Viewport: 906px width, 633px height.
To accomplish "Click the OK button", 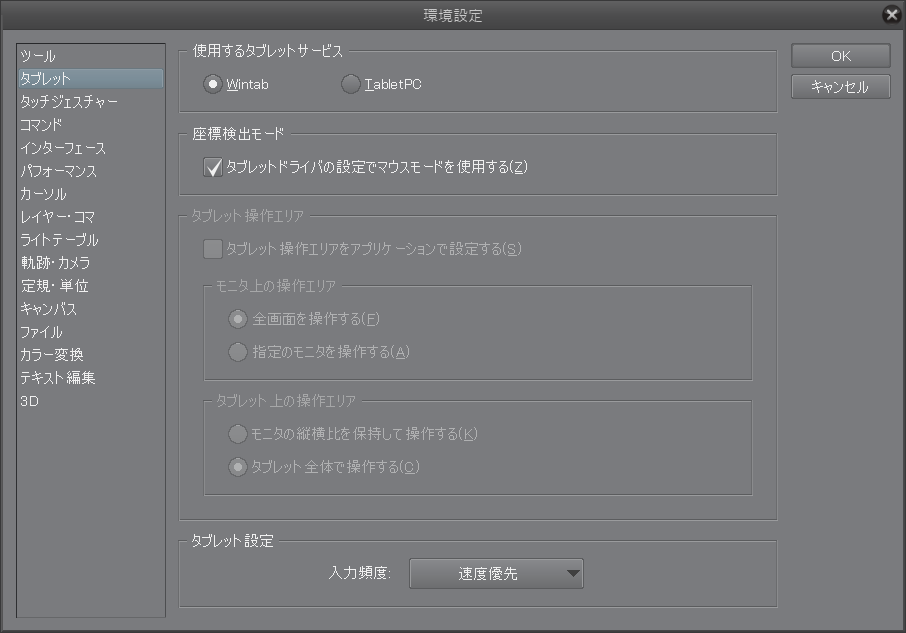I will pyautogui.click(x=841, y=56).
